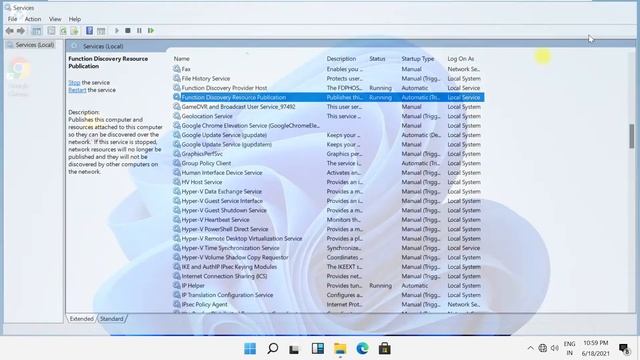Open the notification center icon
Viewport: 640px width, 360px height.
[624, 348]
